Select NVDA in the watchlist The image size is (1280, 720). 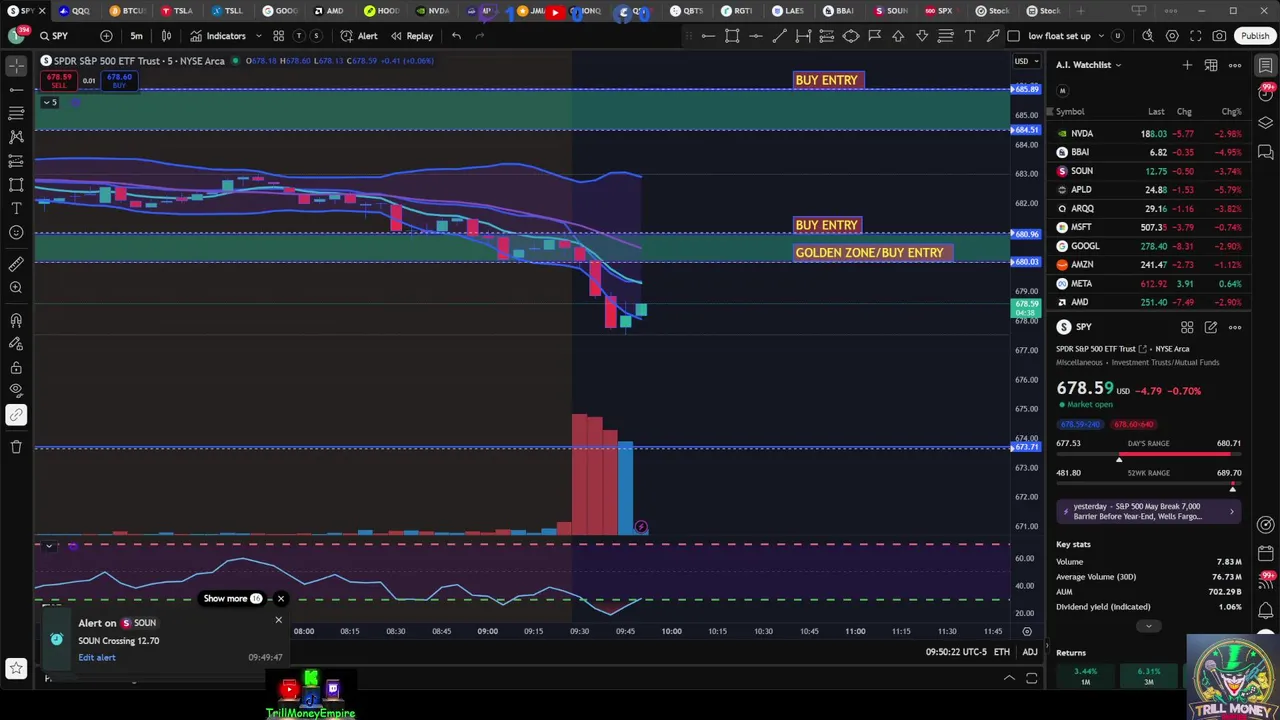[x=1150, y=133]
